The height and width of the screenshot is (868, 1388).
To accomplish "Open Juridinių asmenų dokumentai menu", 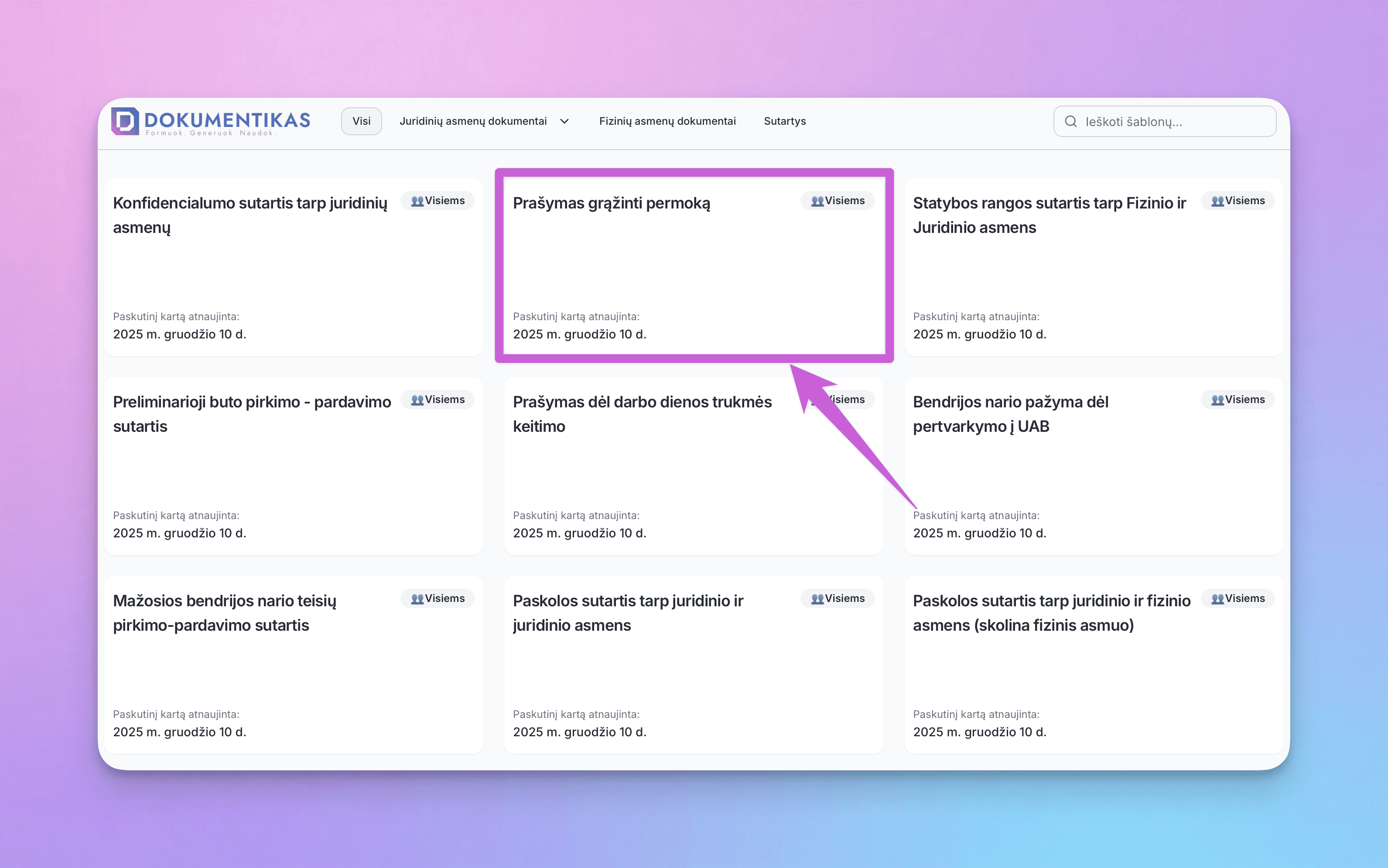I will pyautogui.click(x=473, y=121).
